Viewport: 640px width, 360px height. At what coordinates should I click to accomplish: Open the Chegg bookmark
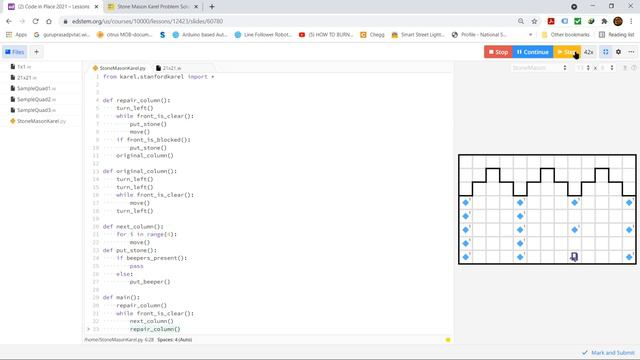click(x=372, y=35)
